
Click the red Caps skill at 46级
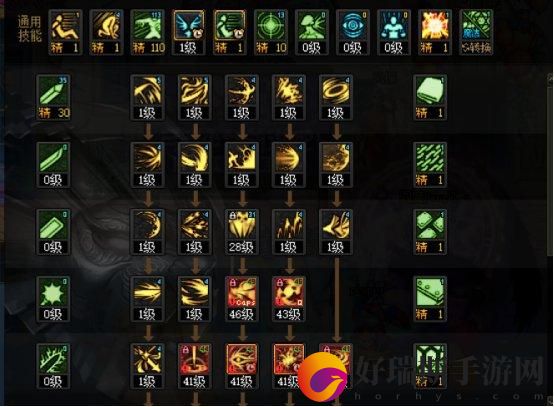click(x=242, y=299)
